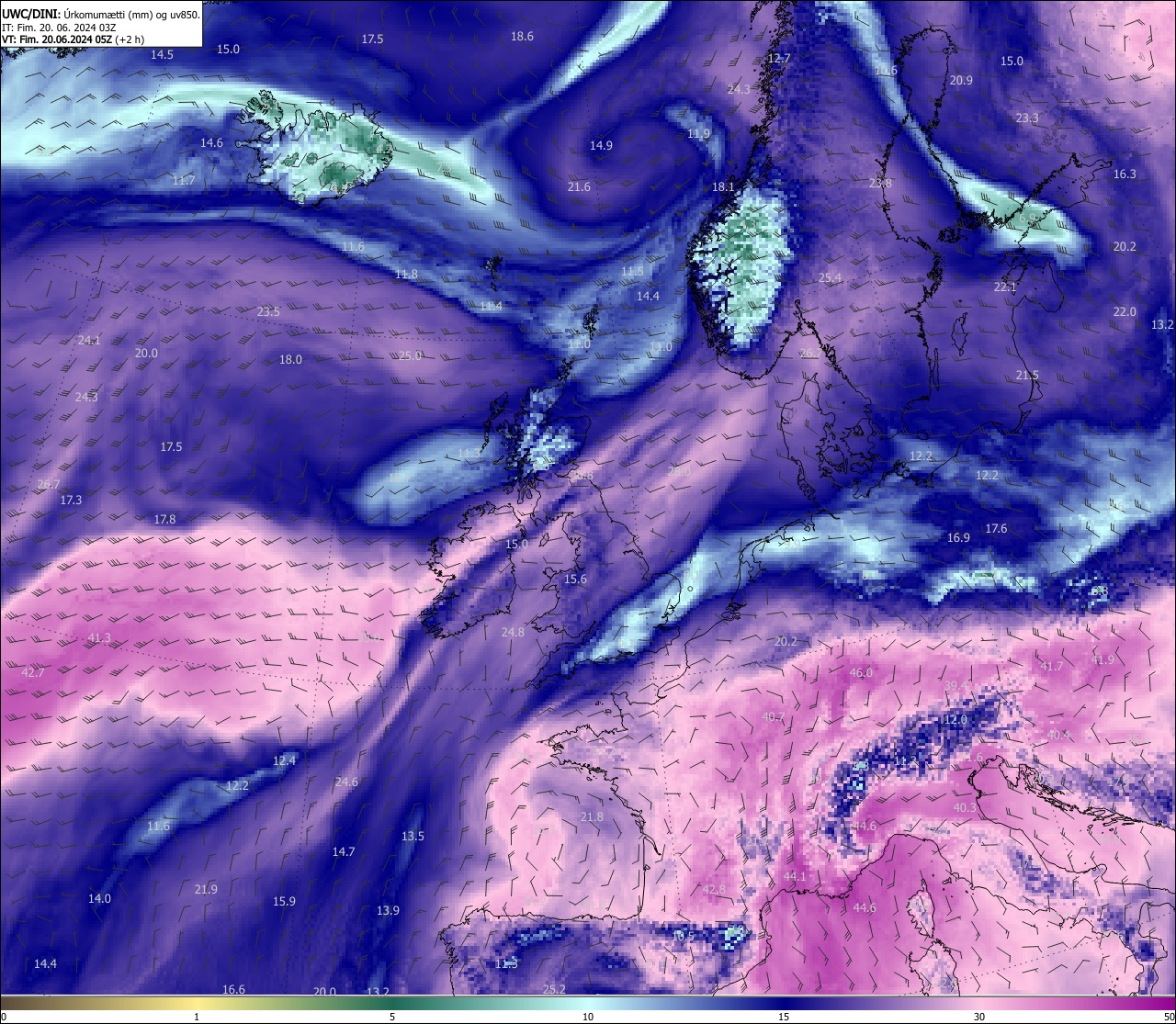Click the 13.9 value north of Spain
This screenshot has width=1176, height=1024.
click(x=388, y=911)
